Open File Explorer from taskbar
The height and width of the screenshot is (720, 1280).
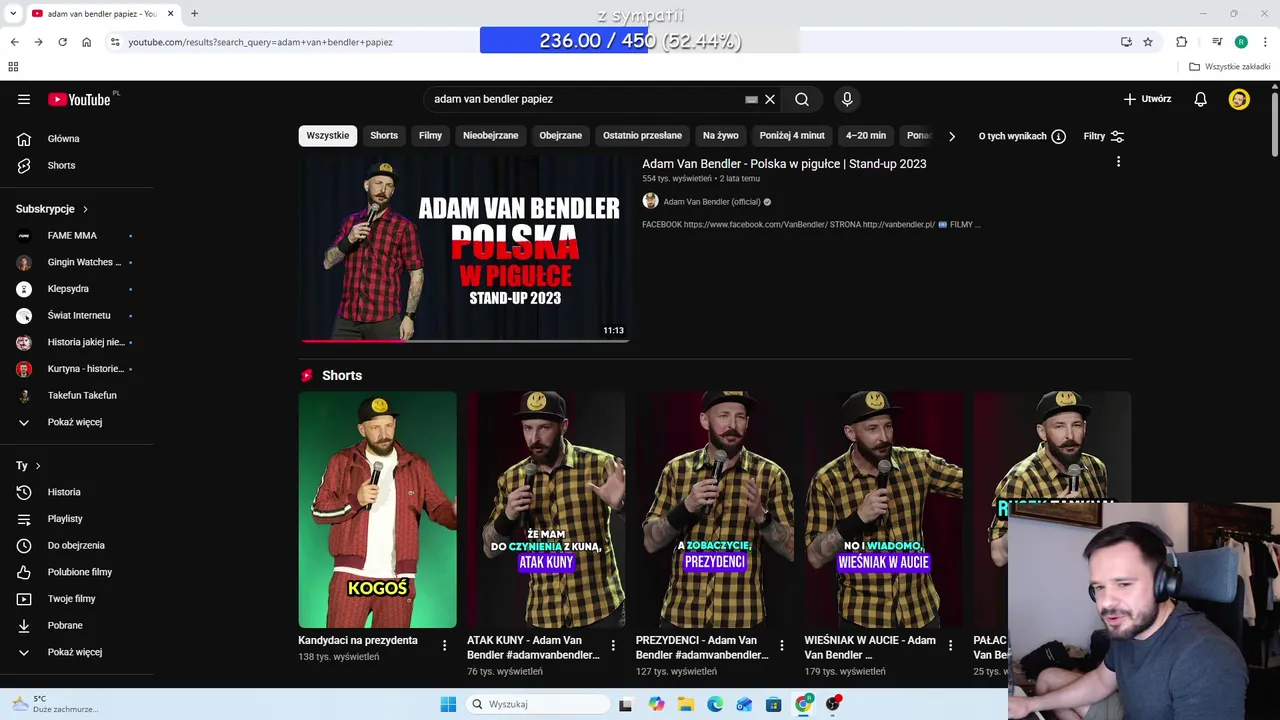(686, 704)
